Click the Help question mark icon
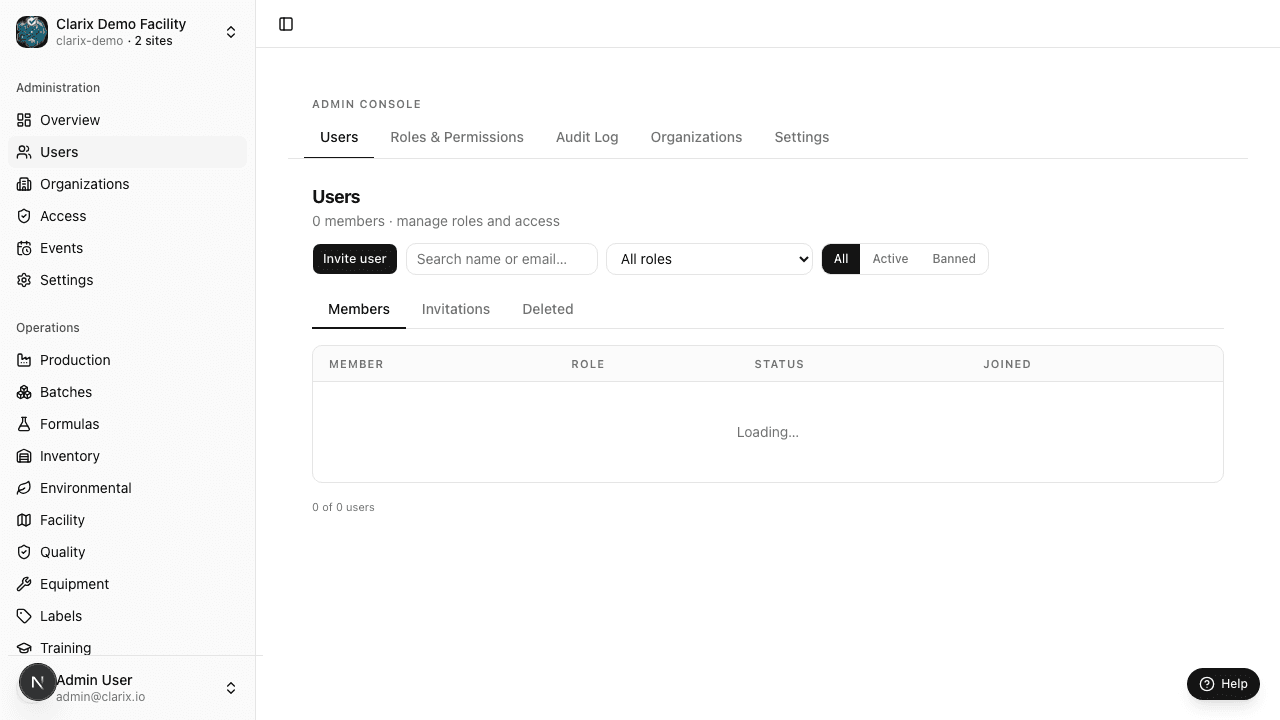The height and width of the screenshot is (720, 1280). coord(1207,684)
